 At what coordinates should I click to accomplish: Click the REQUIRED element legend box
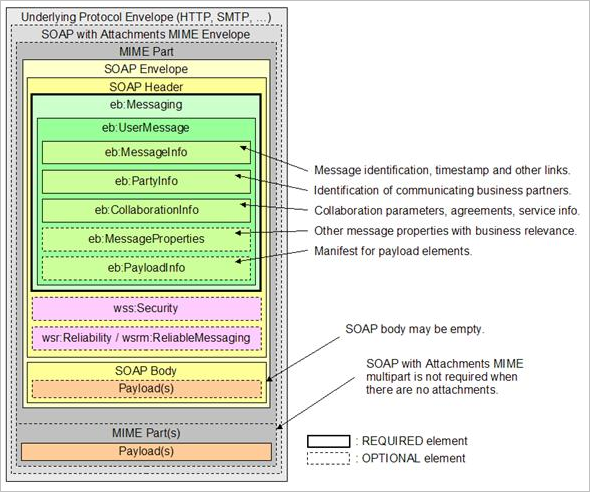pos(328,441)
